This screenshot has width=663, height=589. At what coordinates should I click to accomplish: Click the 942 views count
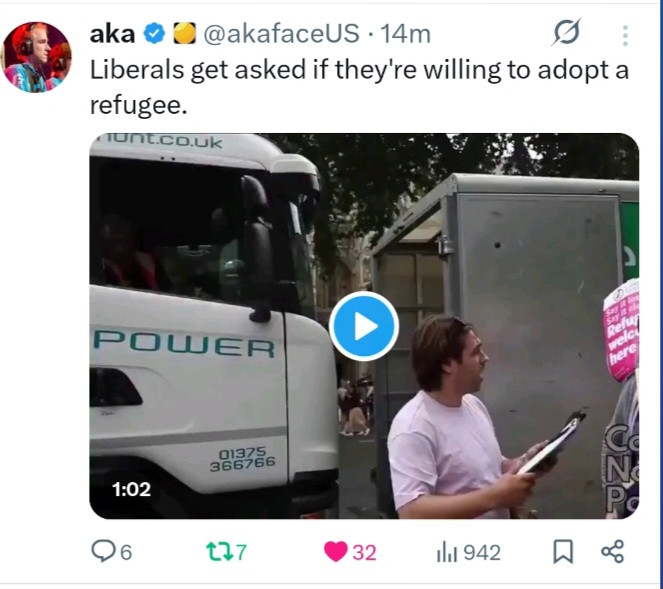(482, 553)
